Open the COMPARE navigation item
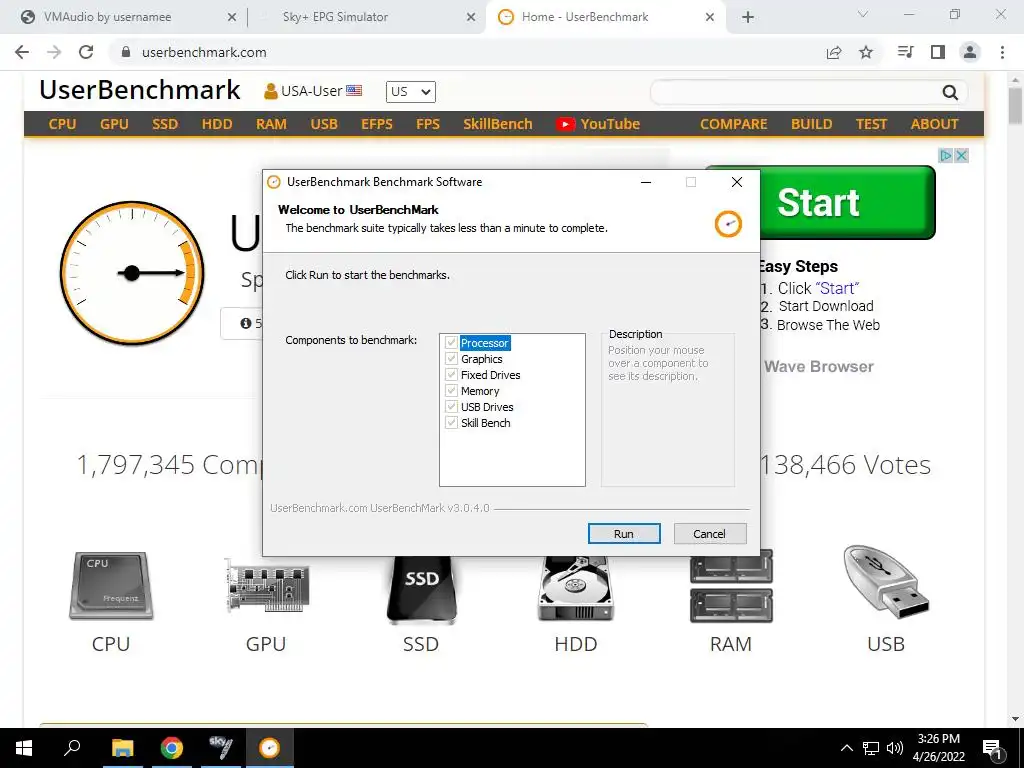Screen dimensions: 1024x768 pos(733,124)
